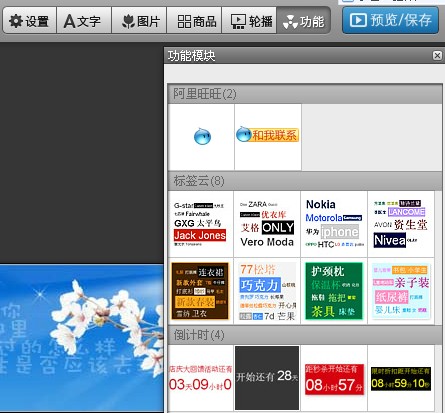Close the 功能模块 panel
The width and height of the screenshot is (445, 413).
(x=437, y=55)
